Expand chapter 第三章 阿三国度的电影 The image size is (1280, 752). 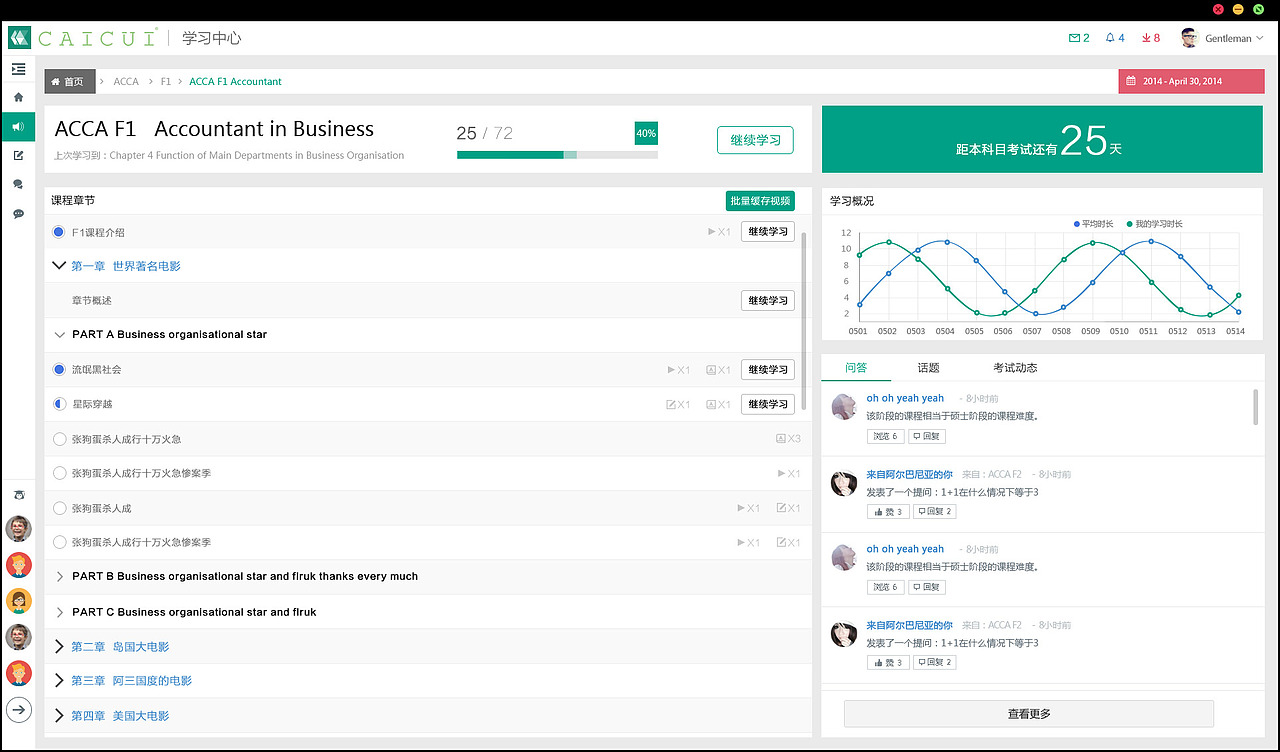60,681
